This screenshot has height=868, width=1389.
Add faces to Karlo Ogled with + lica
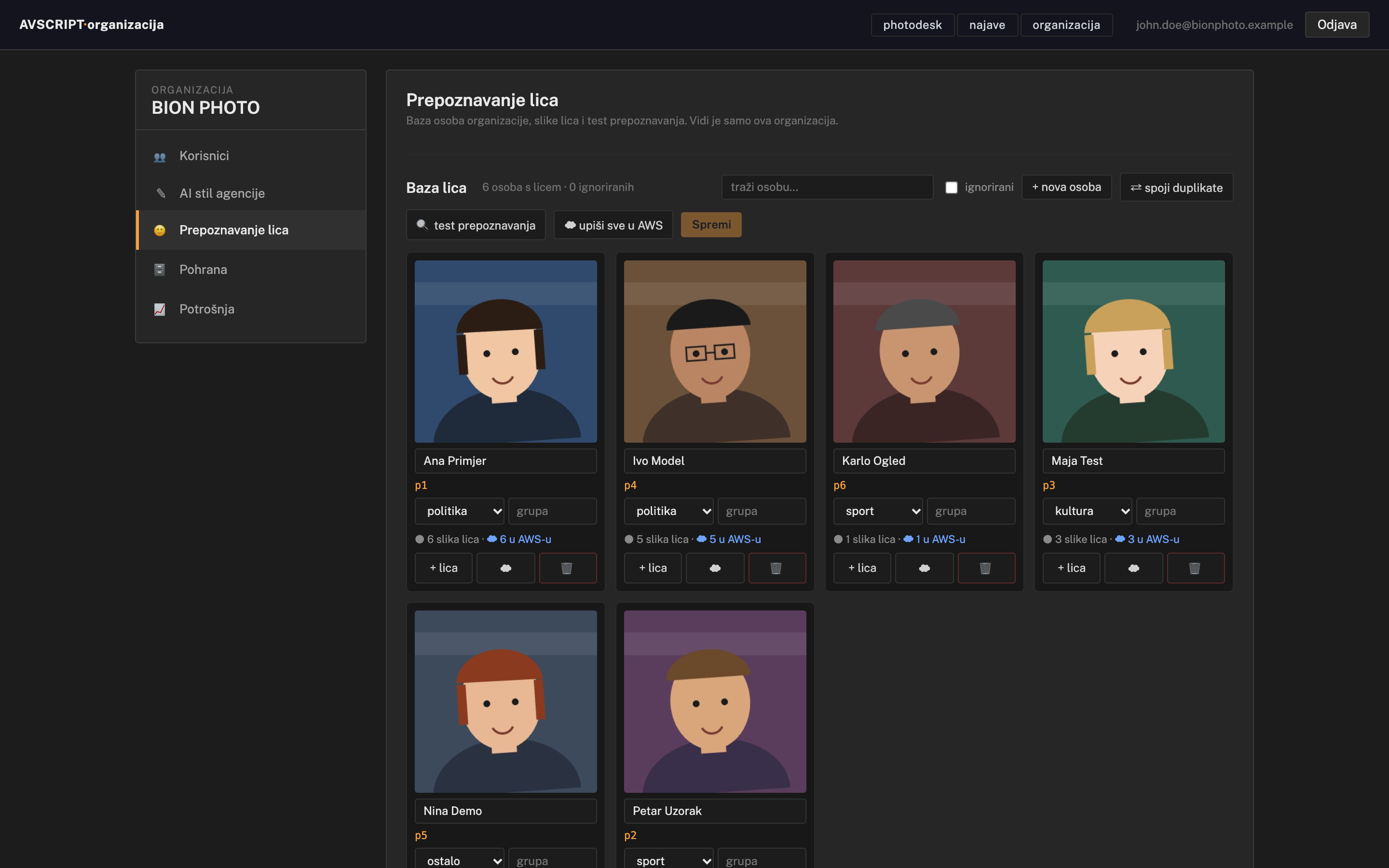[862, 568]
